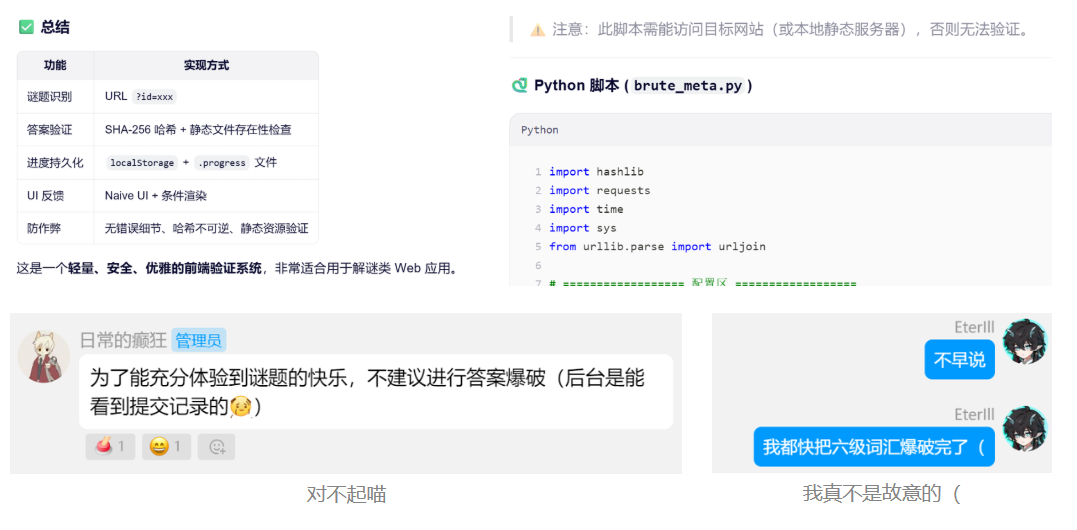This screenshot has height=530, width=1077.
Task: Click the emoji inside the admin's message
Action: [x=241, y=406]
